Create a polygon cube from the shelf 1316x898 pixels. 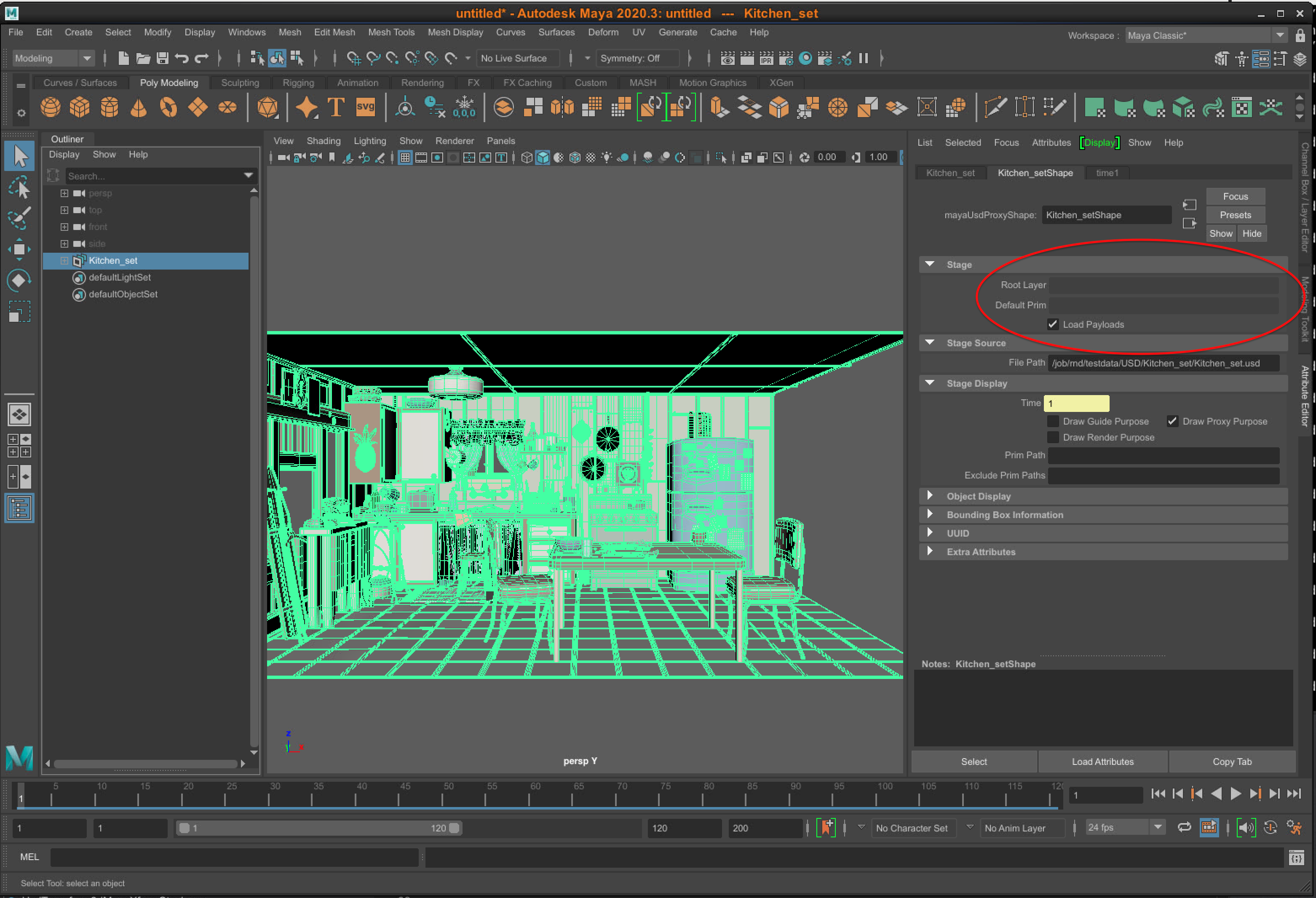point(80,107)
